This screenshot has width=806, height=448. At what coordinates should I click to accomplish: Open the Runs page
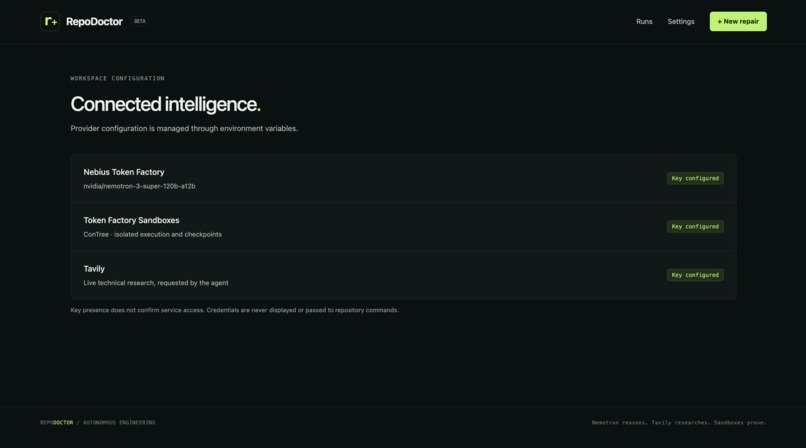point(644,22)
